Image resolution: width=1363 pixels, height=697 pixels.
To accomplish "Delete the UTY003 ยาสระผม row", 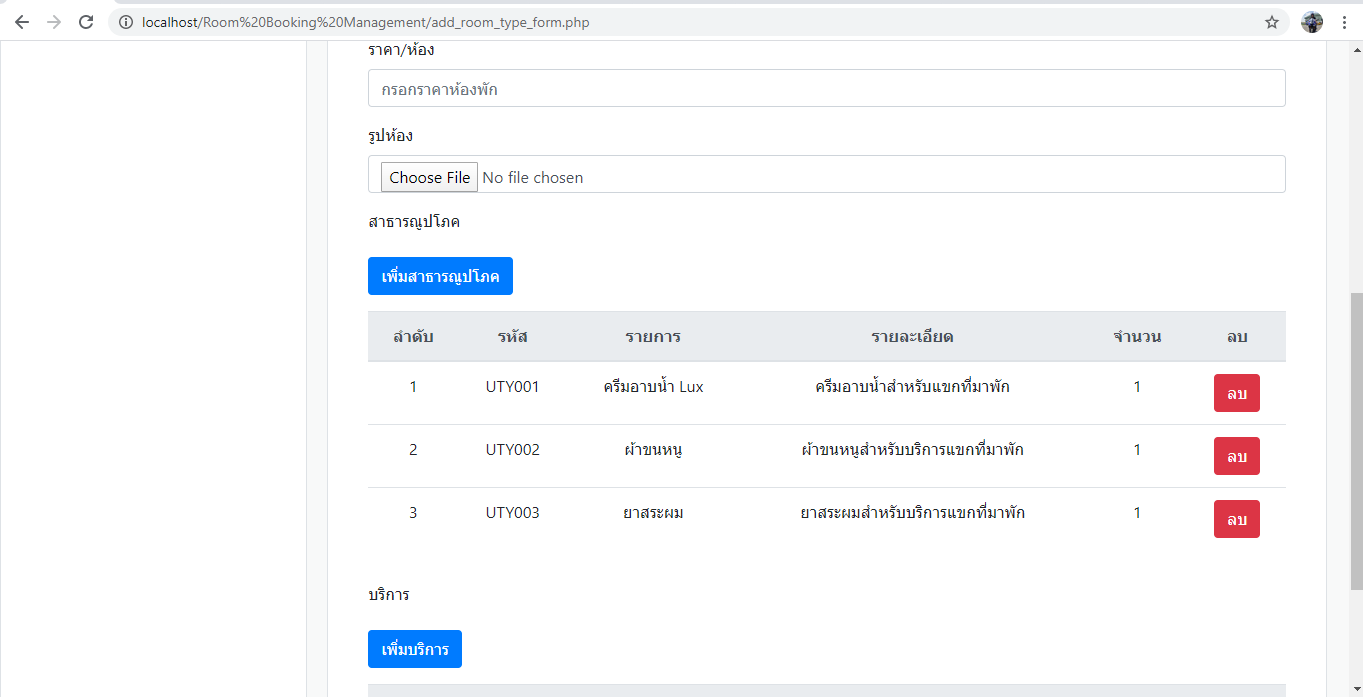I will [1236, 519].
